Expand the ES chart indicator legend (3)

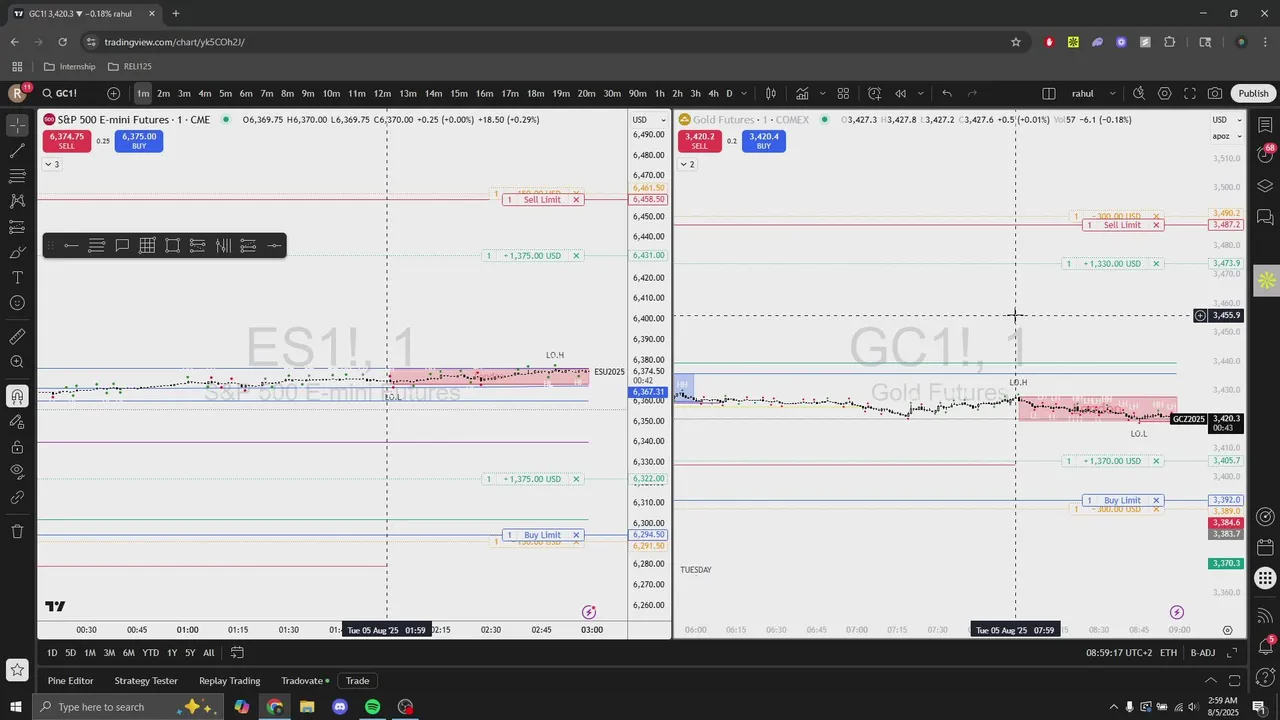[52, 164]
